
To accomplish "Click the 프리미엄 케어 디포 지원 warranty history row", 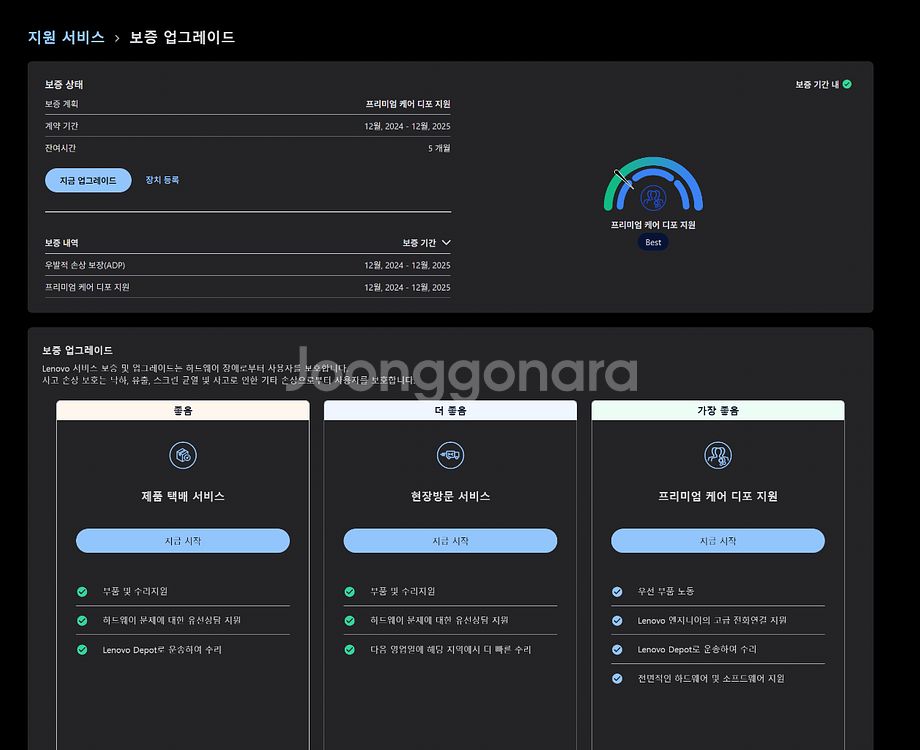I will pos(248,288).
